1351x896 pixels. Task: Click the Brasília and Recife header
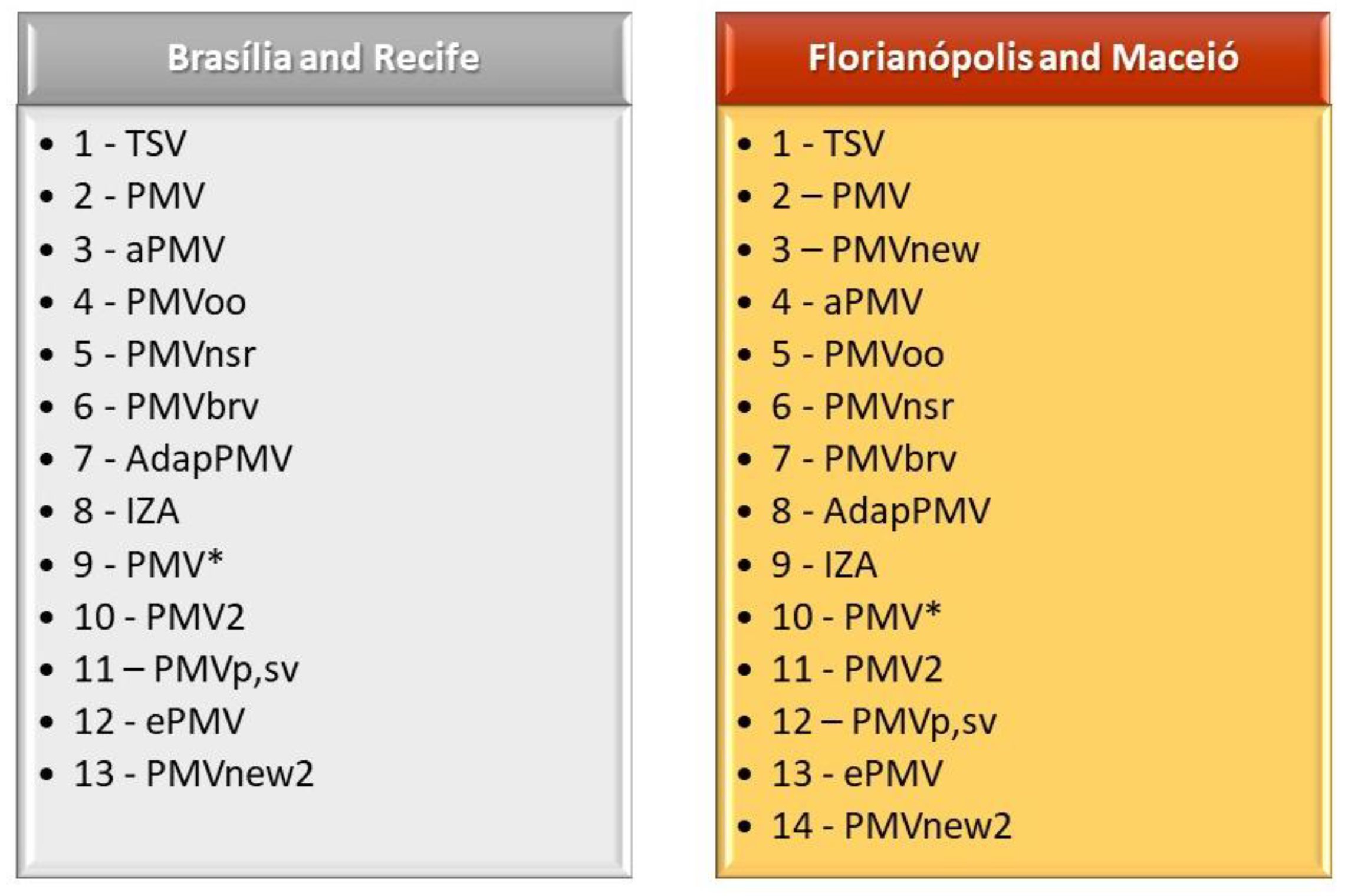point(324,59)
